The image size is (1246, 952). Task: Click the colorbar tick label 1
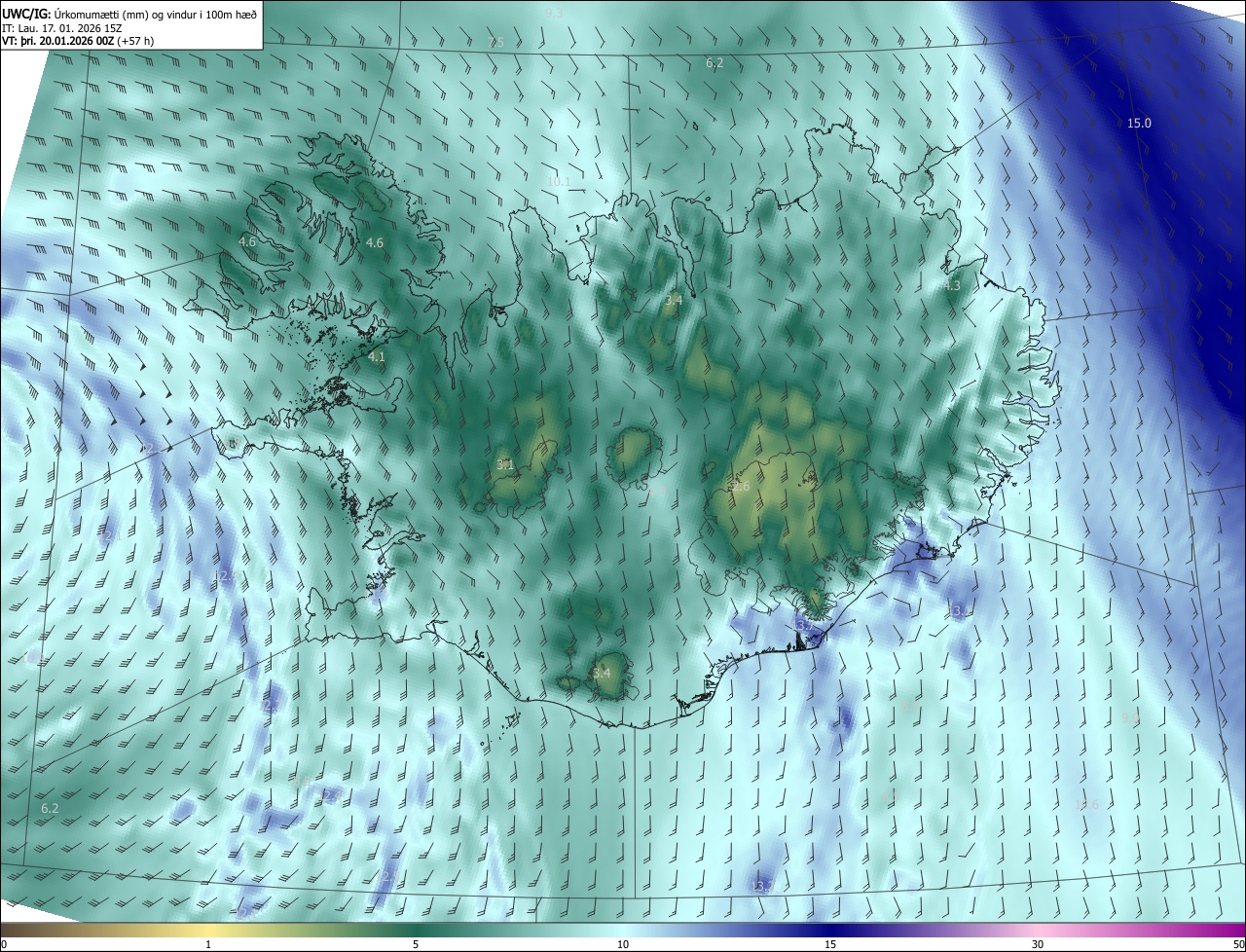(208, 944)
